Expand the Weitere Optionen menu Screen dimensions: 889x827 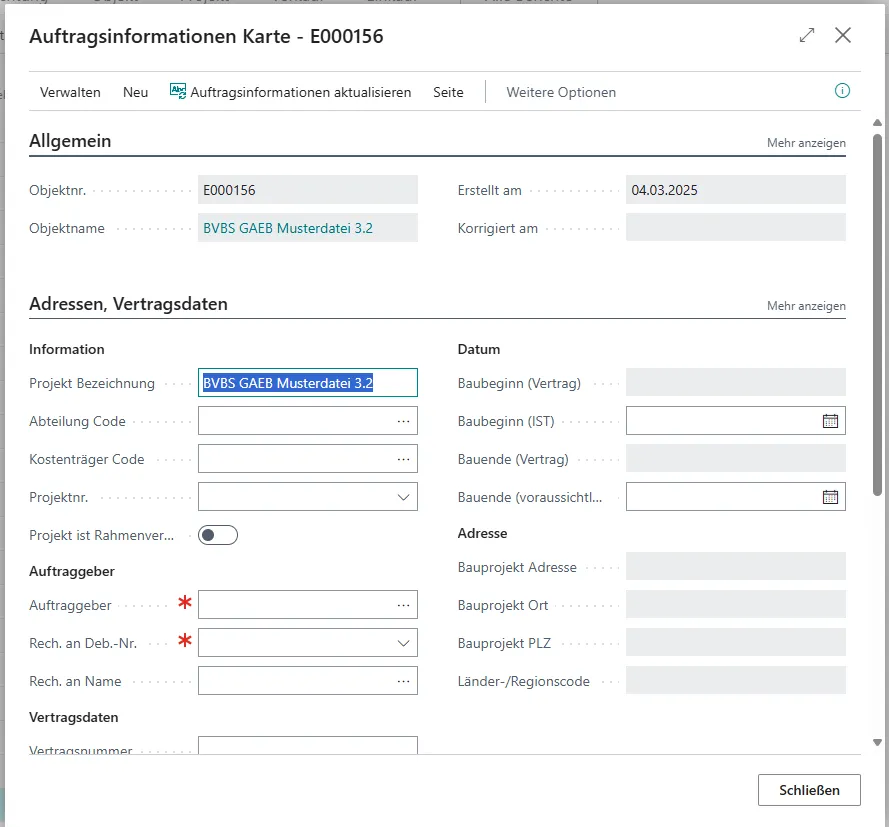(x=561, y=91)
